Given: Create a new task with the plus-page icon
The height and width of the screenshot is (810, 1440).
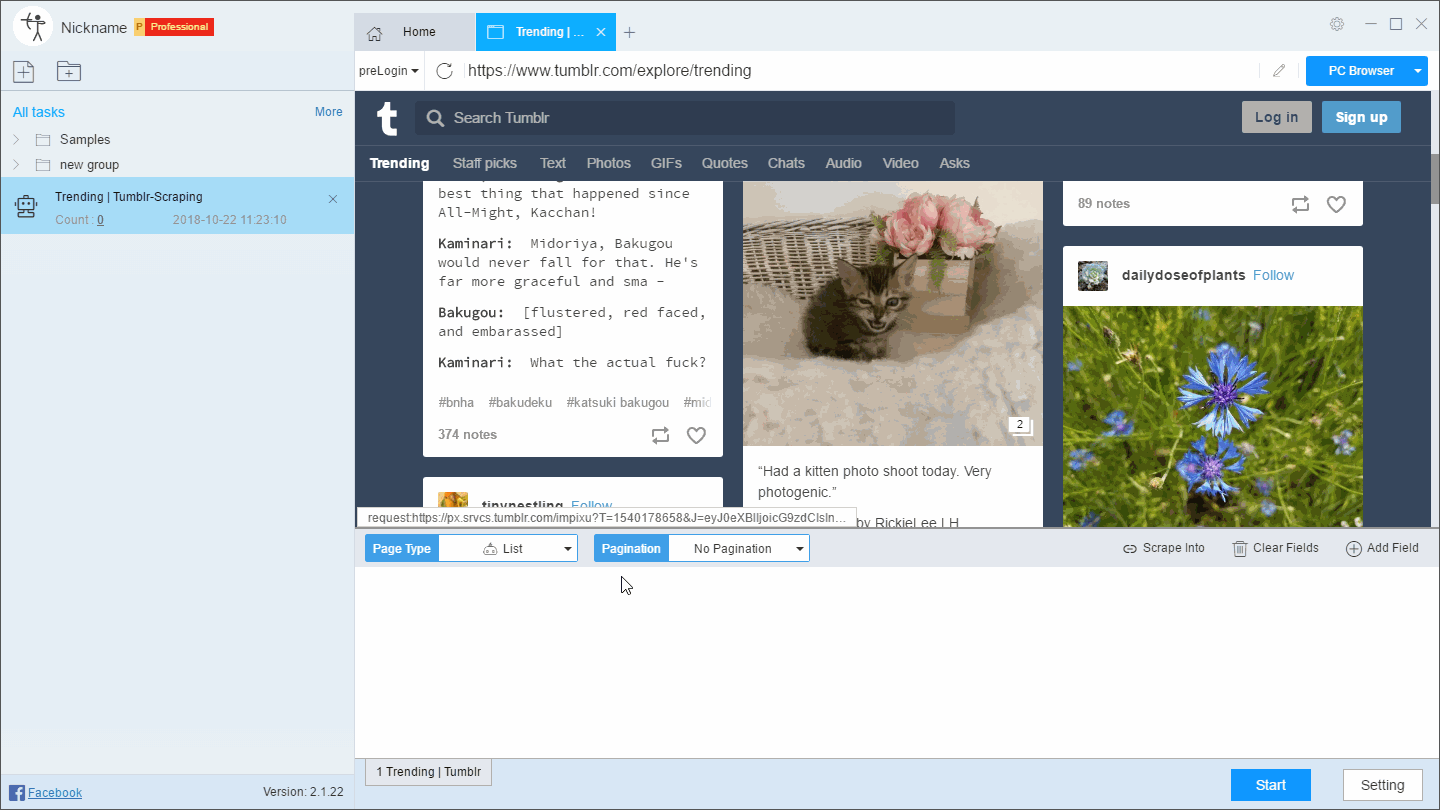Looking at the screenshot, I should click(23, 71).
